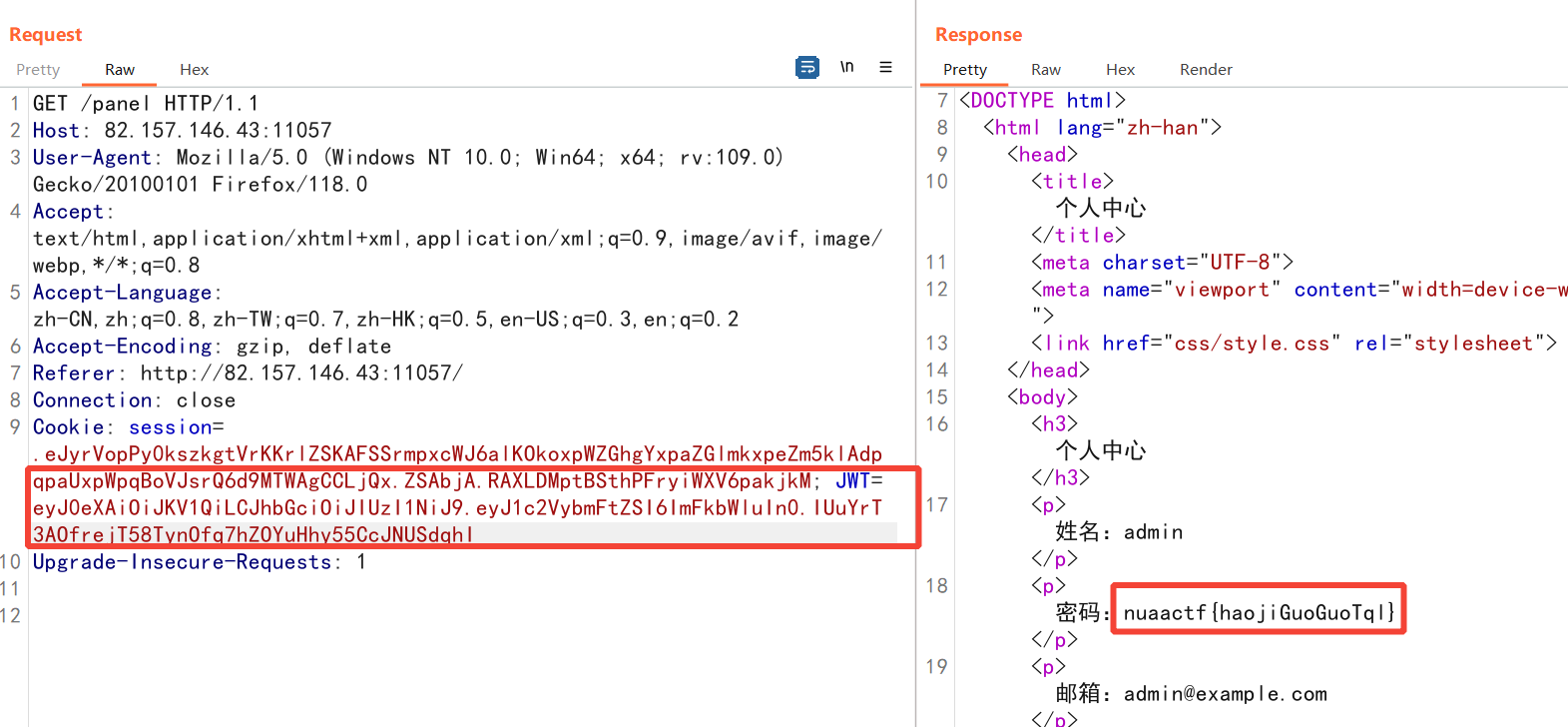Click the 'Connection: close' header line

134,400
